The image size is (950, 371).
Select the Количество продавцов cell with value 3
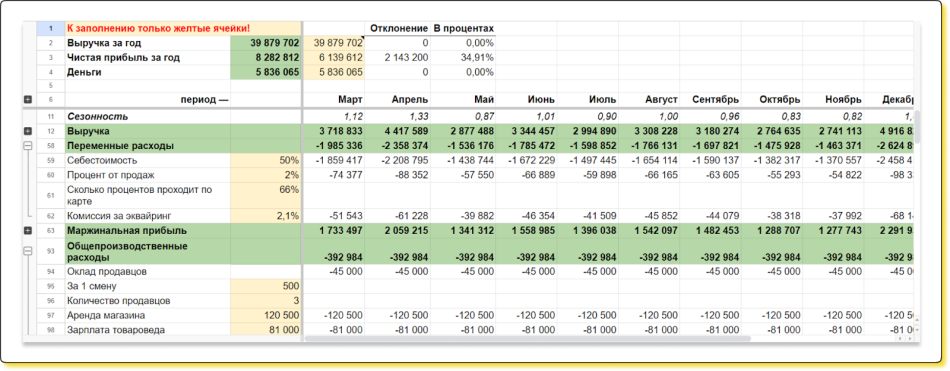click(265, 301)
